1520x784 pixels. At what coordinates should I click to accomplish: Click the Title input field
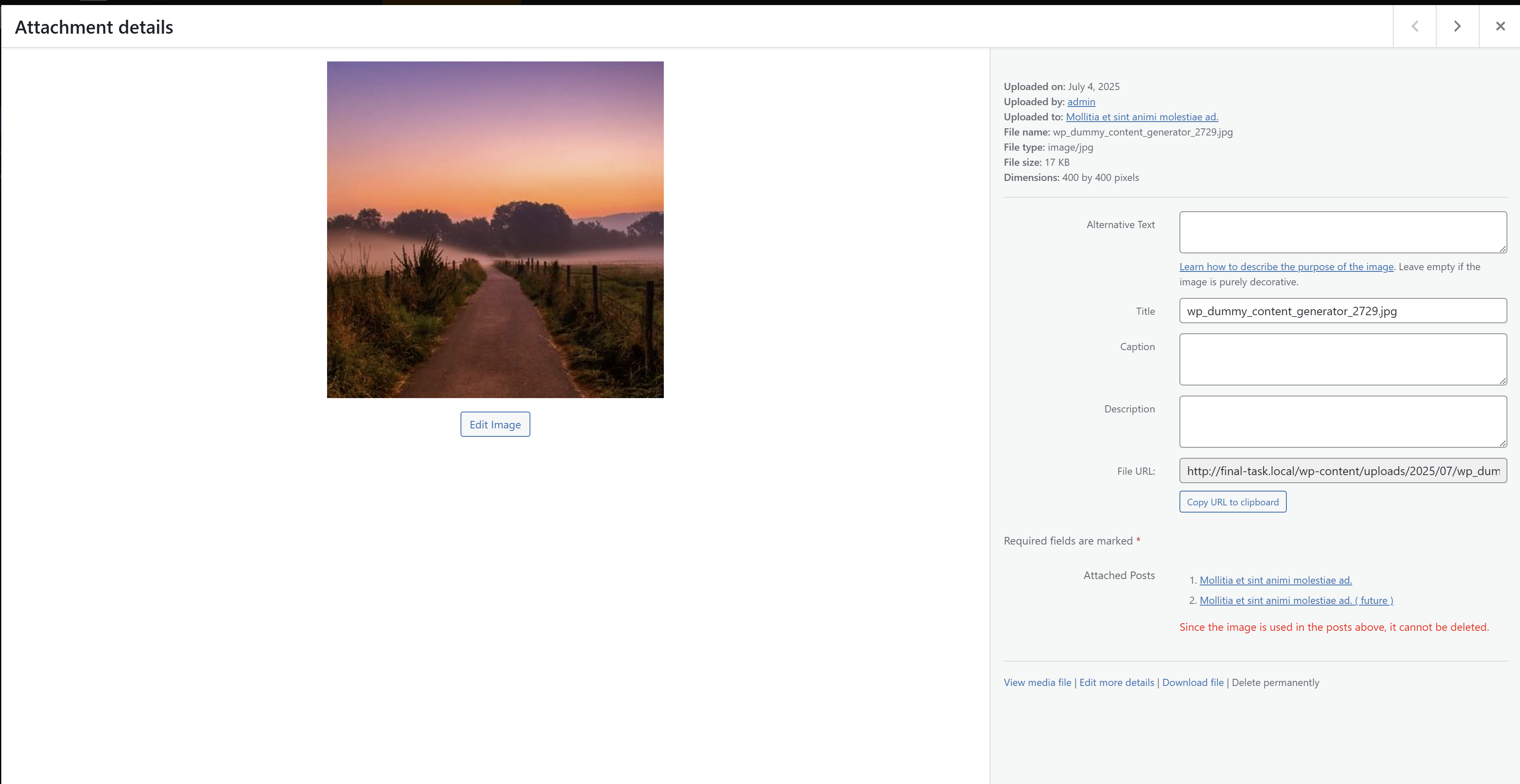1342,311
